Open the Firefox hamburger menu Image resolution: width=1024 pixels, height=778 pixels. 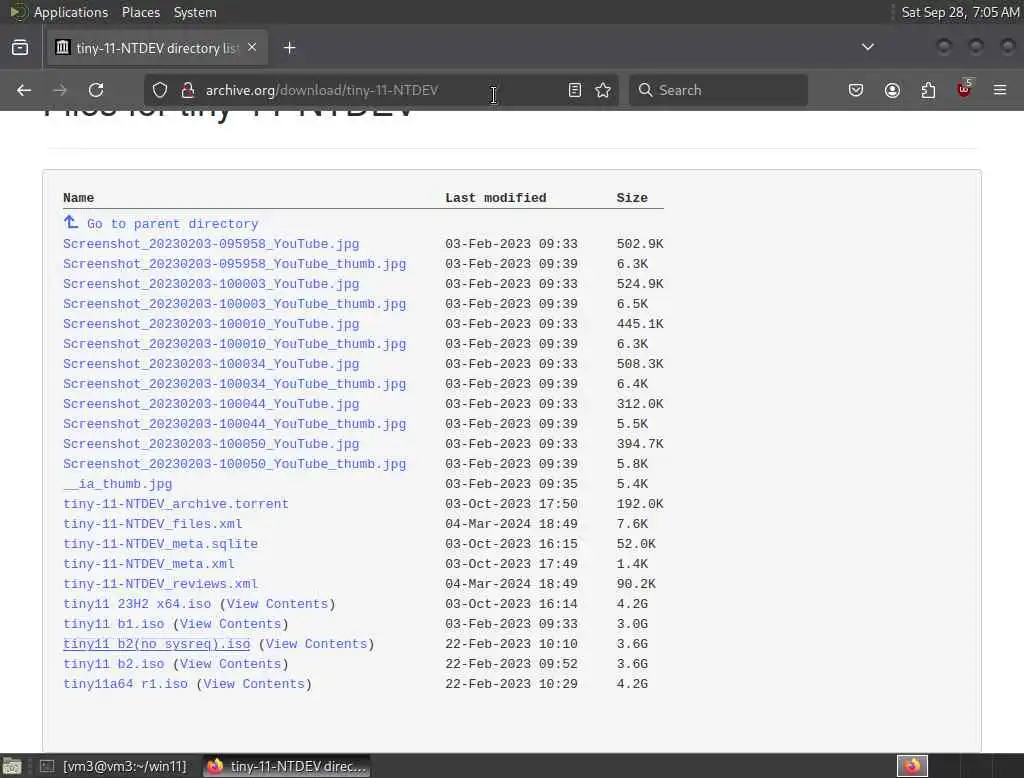click(x=1000, y=90)
